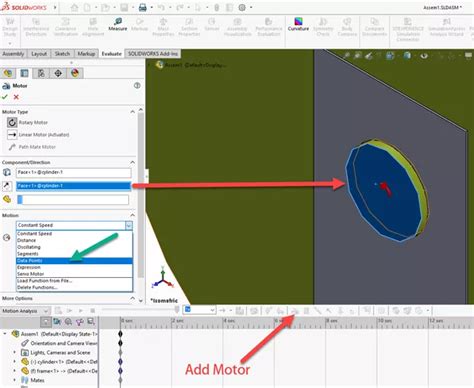Open Motor help question-mark icon
474x388 pixels.
(137, 86)
